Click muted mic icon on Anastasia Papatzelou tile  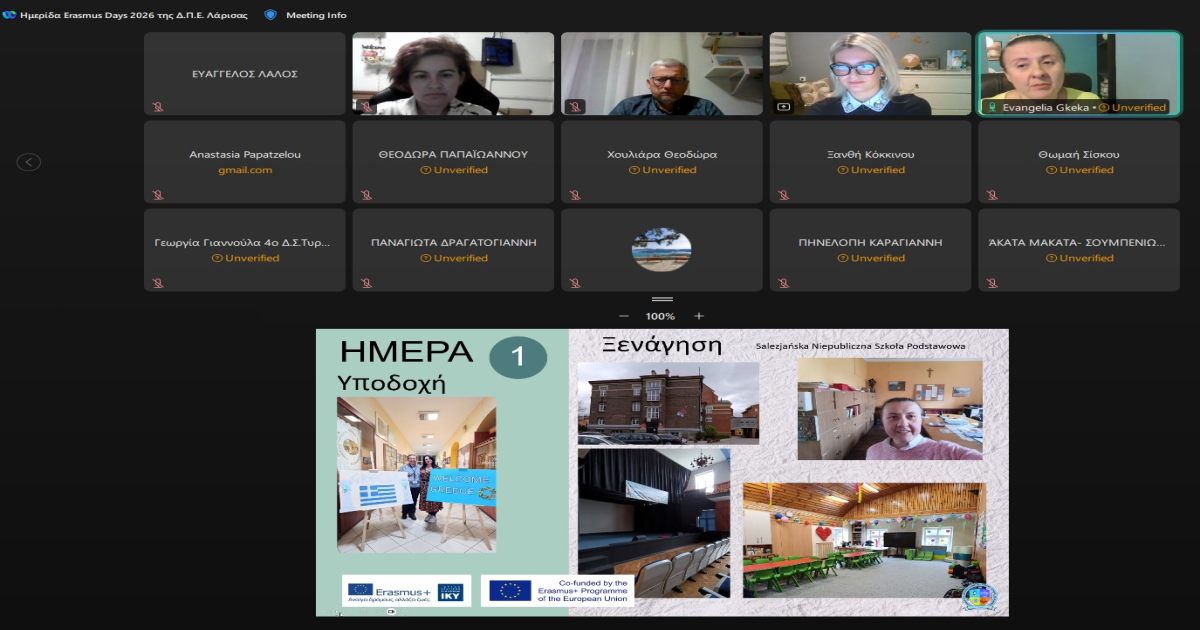(158, 194)
